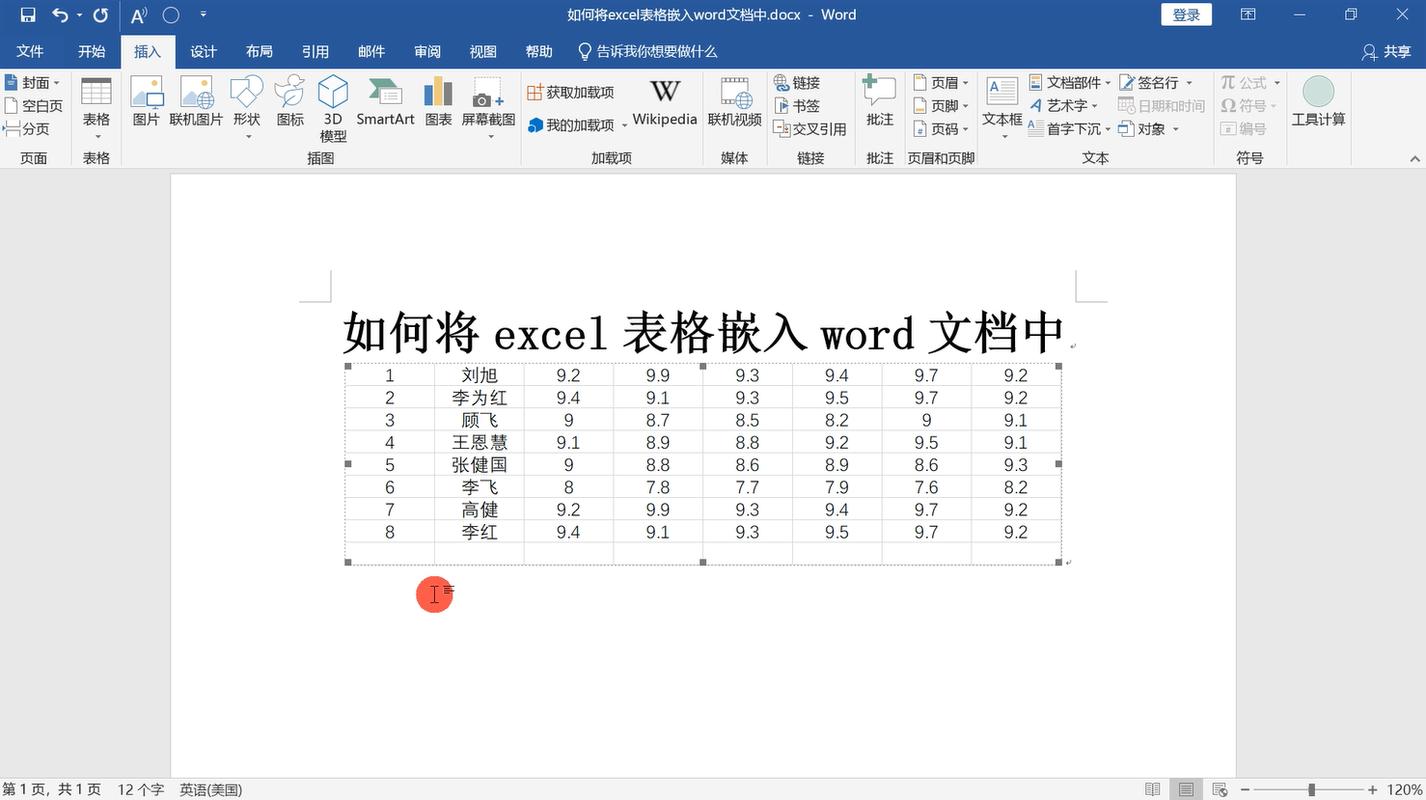Screen dimensions: 1426x800
Task: Insert a cover page (封面)
Action: tap(32, 82)
